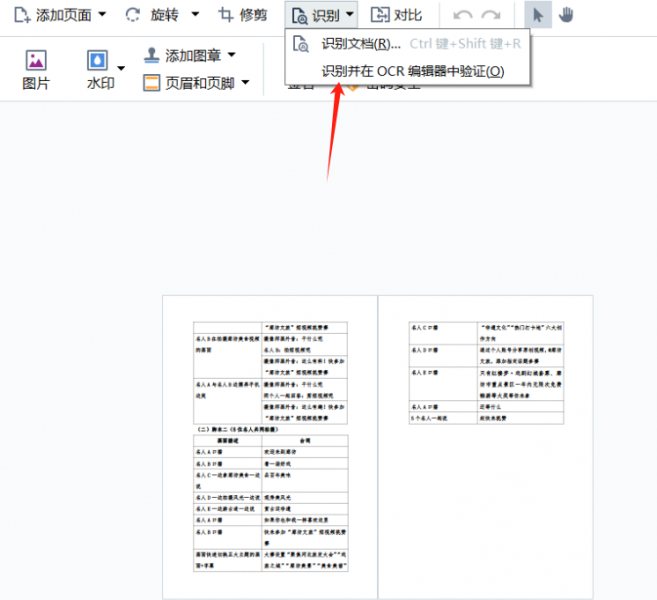Expand the 页眉和页脚 dropdown arrow
657x600 pixels.
pyautogui.click(x=246, y=82)
